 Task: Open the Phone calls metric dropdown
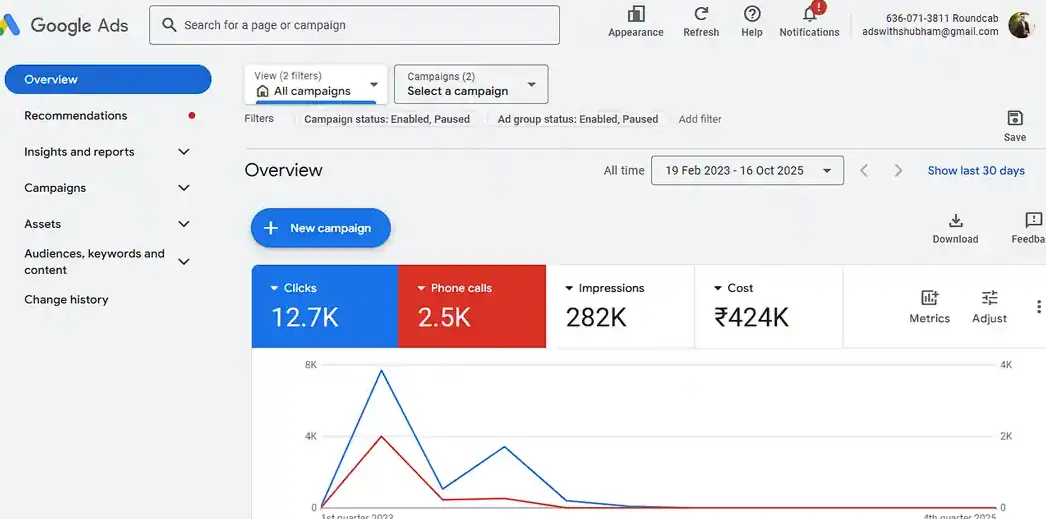tap(421, 288)
